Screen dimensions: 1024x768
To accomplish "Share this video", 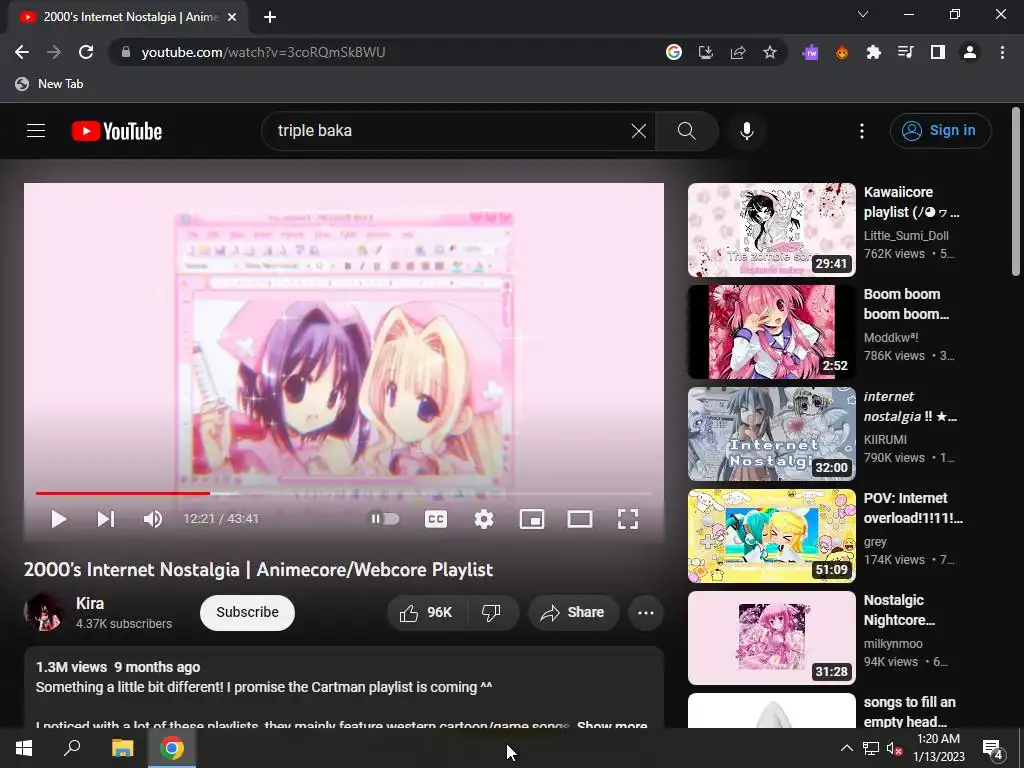I will [573, 613].
